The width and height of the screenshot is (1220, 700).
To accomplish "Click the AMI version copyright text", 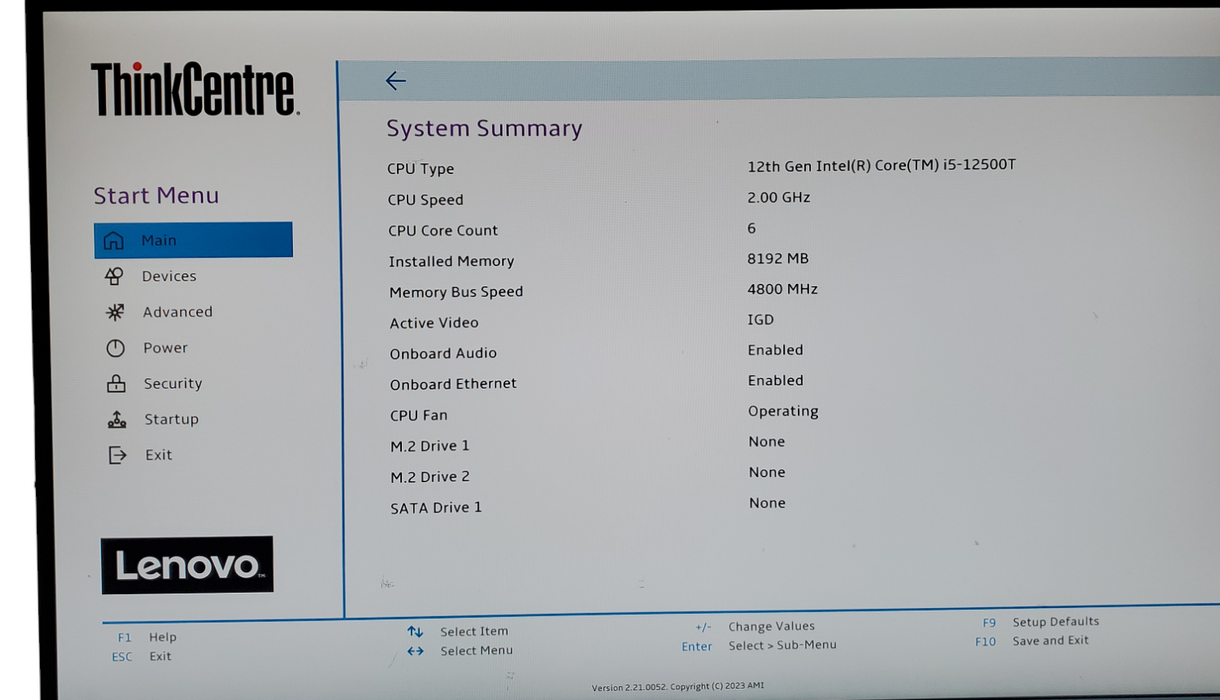I will point(678,687).
